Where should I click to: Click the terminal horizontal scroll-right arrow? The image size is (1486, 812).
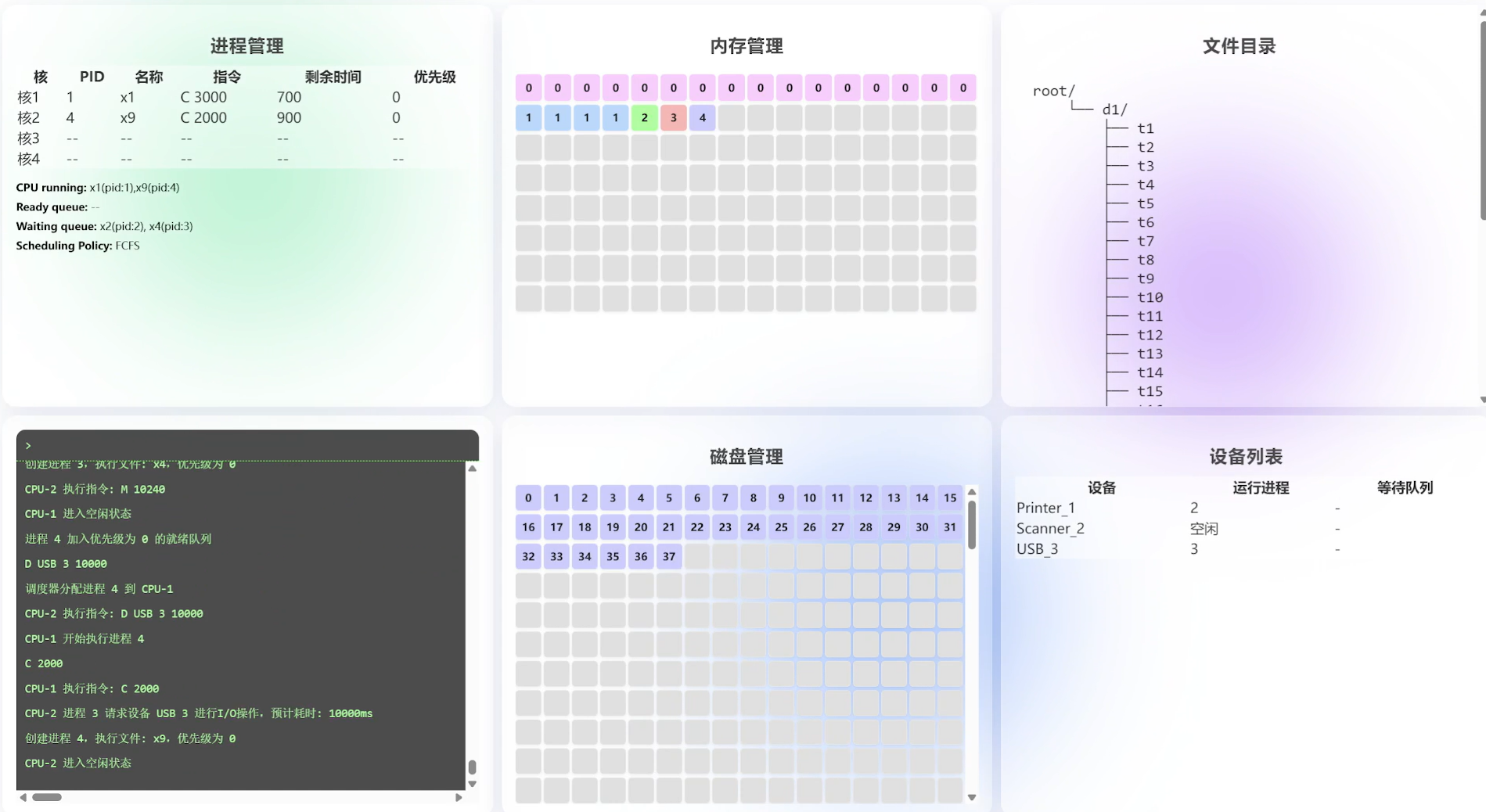pyautogui.click(x=459, y=798)
